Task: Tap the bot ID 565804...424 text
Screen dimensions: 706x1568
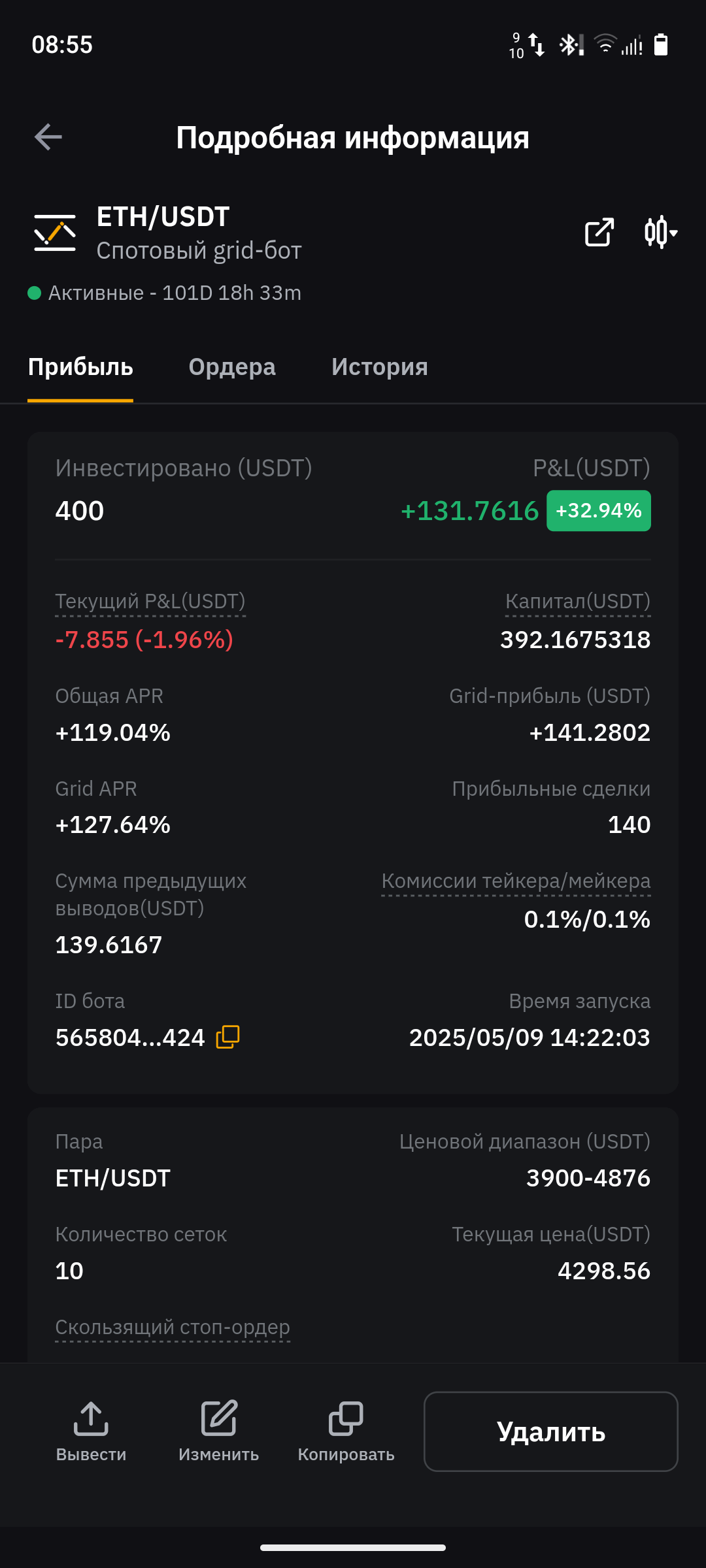Action: [x=130, y=1037]
